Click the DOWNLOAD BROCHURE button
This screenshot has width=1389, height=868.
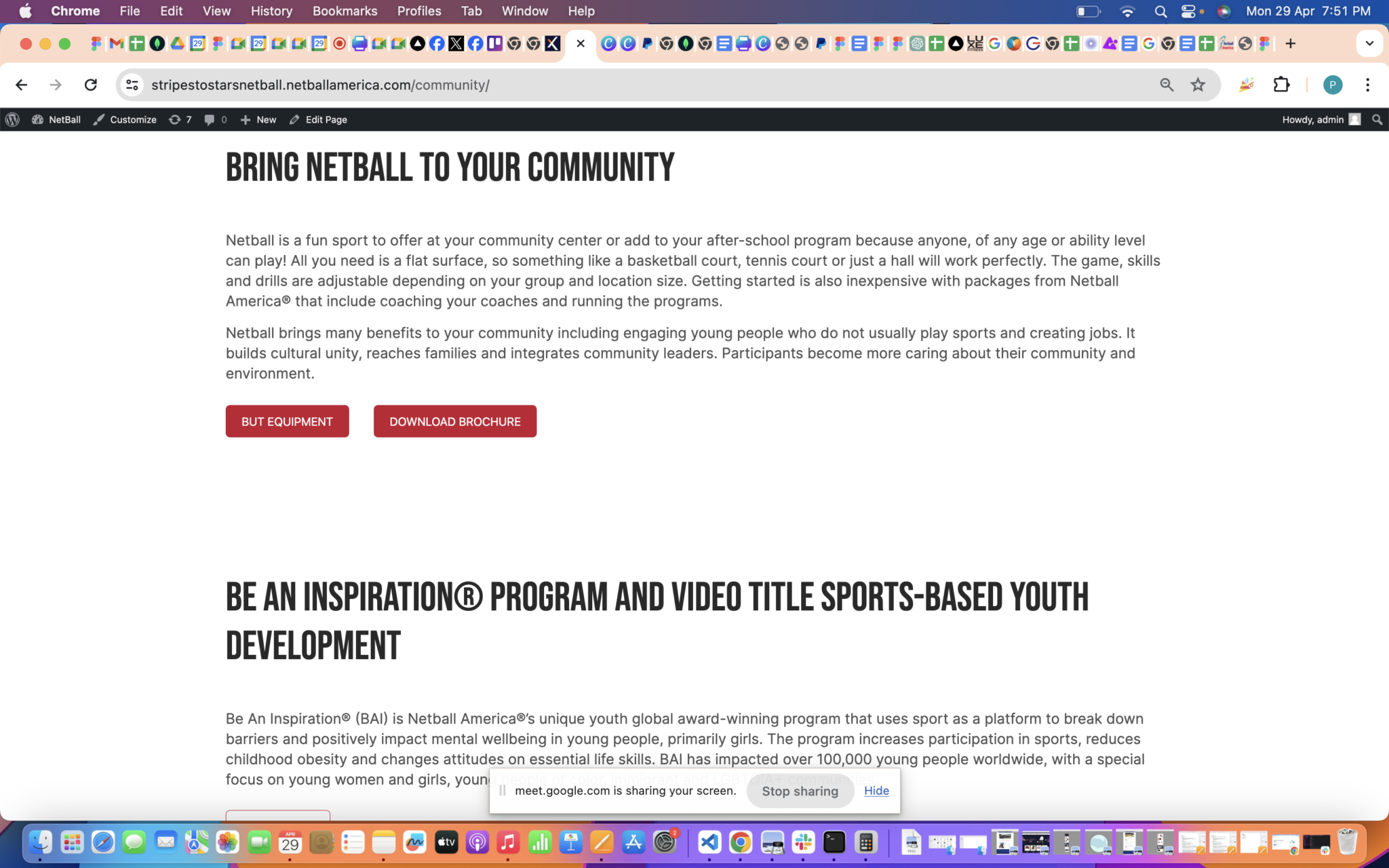(454, 421)
